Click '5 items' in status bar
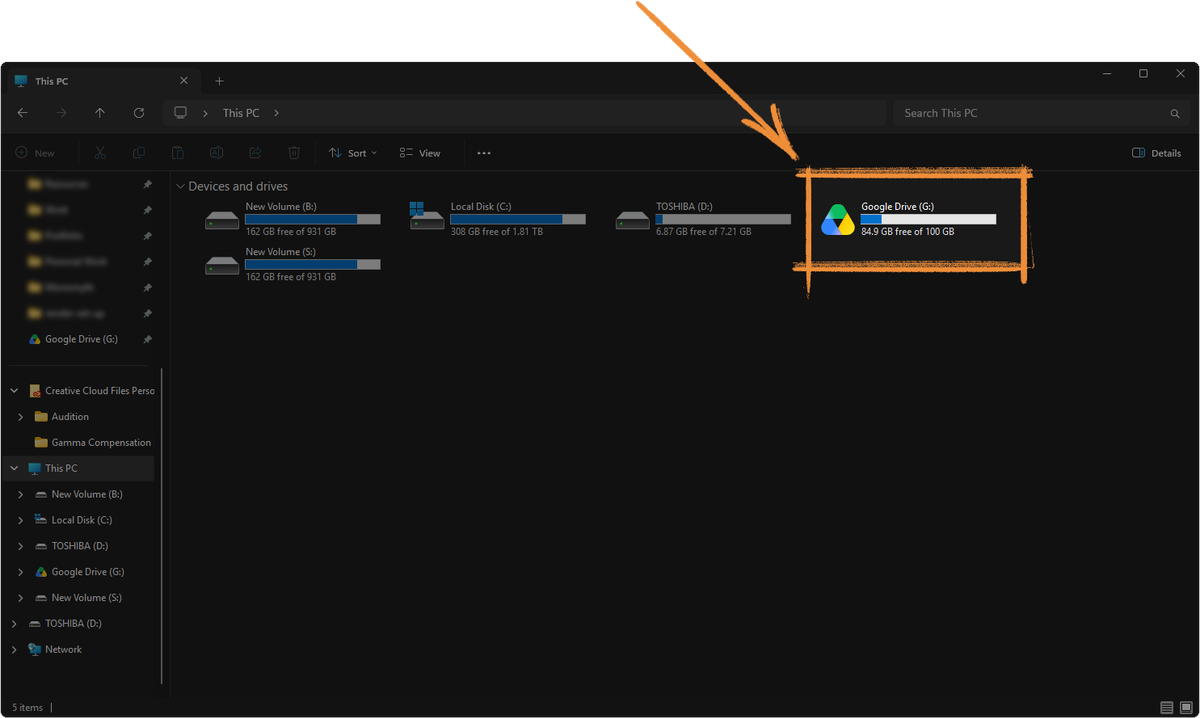 [25, 707]
